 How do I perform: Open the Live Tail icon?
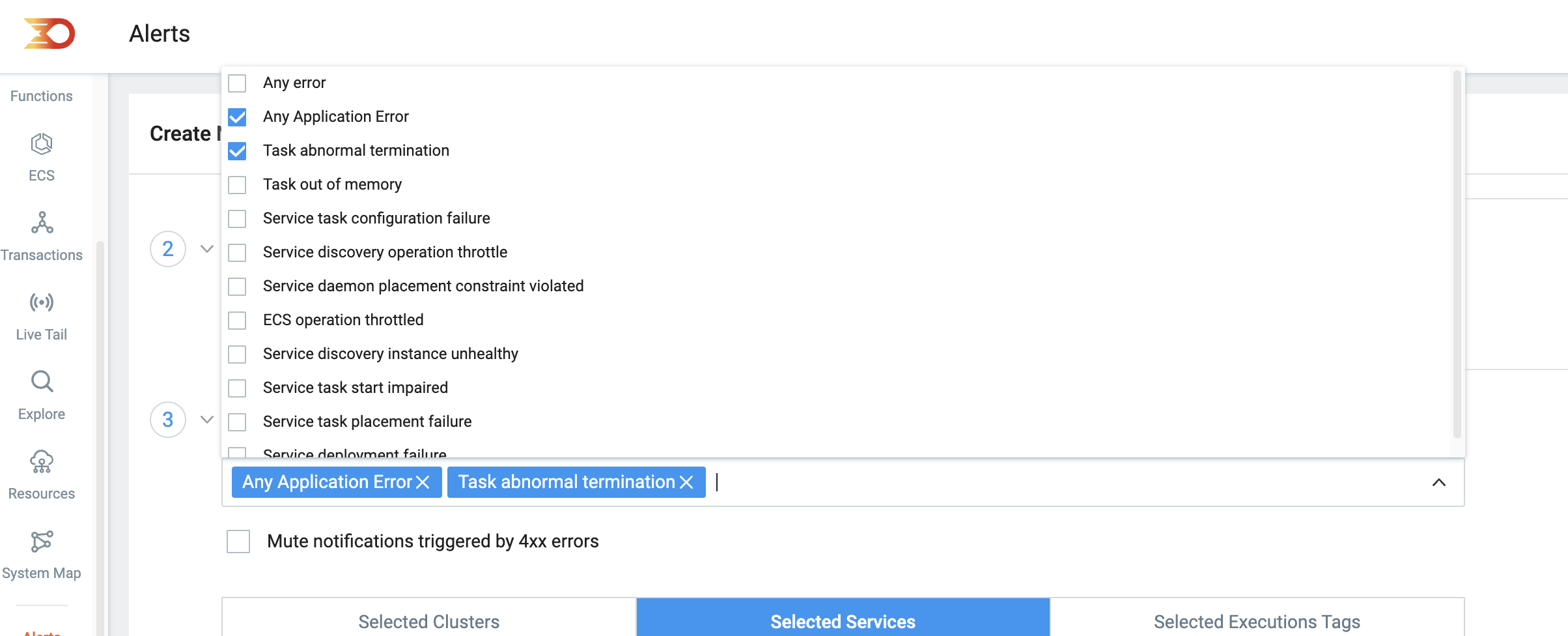[x=42, y=302]
